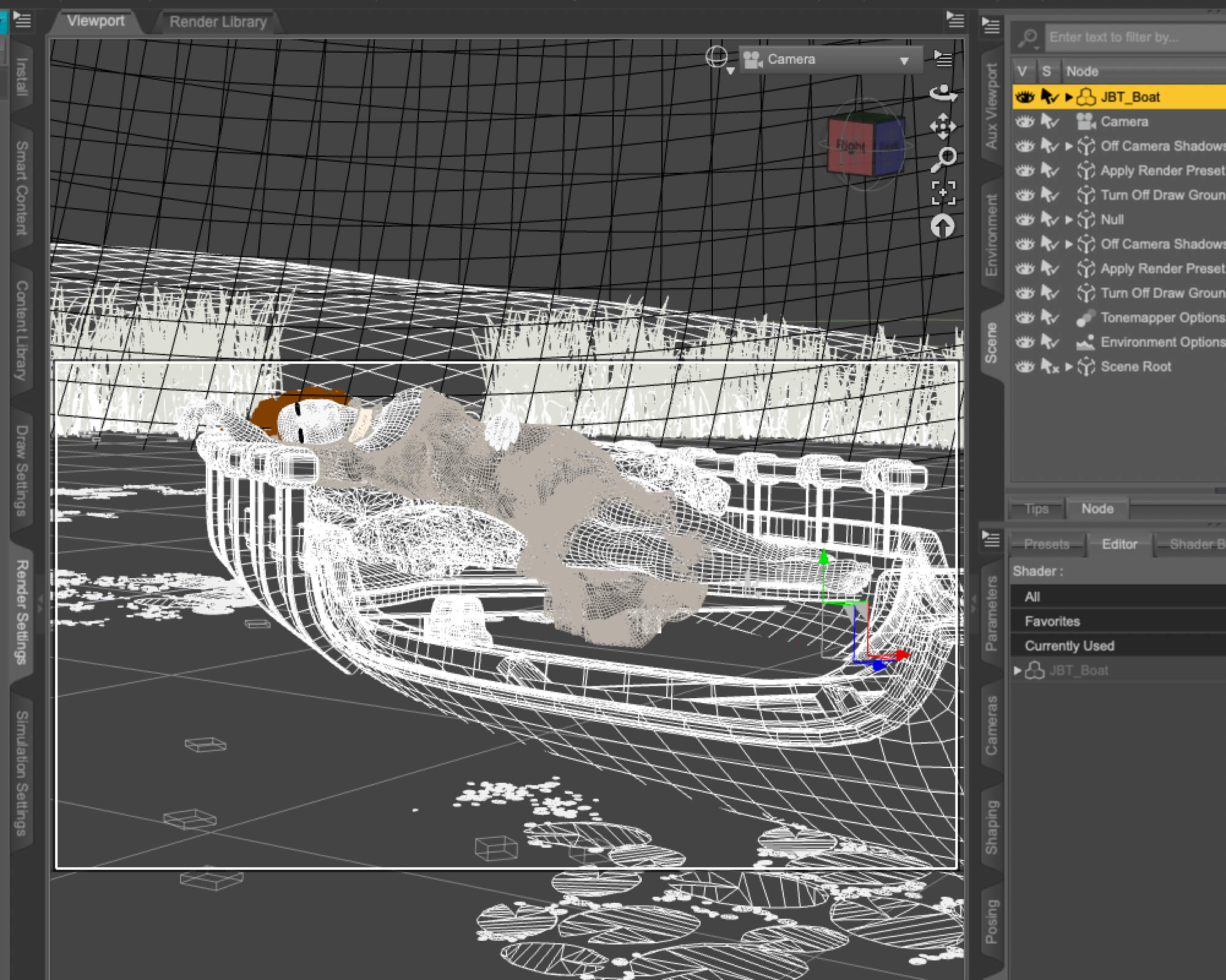Toggle selectability arrow for JBT_Boat node
The height and width of the screenshot is (980, 1226).
click(1050, 97)
